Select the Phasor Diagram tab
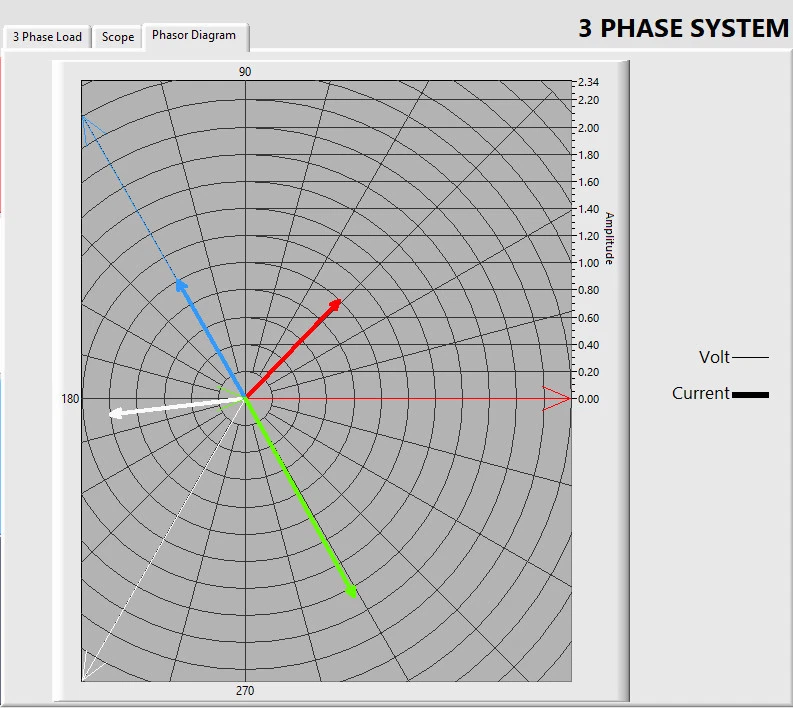 (x=194, y=35)
